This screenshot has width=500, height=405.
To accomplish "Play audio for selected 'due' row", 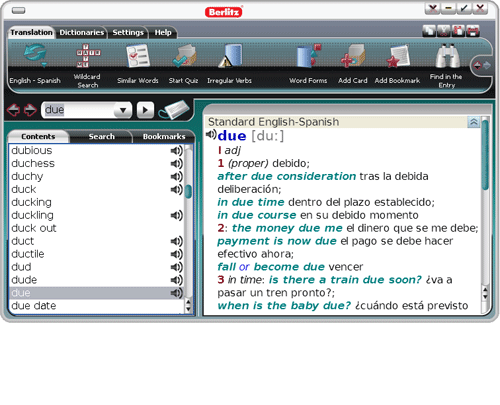I will point(177,293).
